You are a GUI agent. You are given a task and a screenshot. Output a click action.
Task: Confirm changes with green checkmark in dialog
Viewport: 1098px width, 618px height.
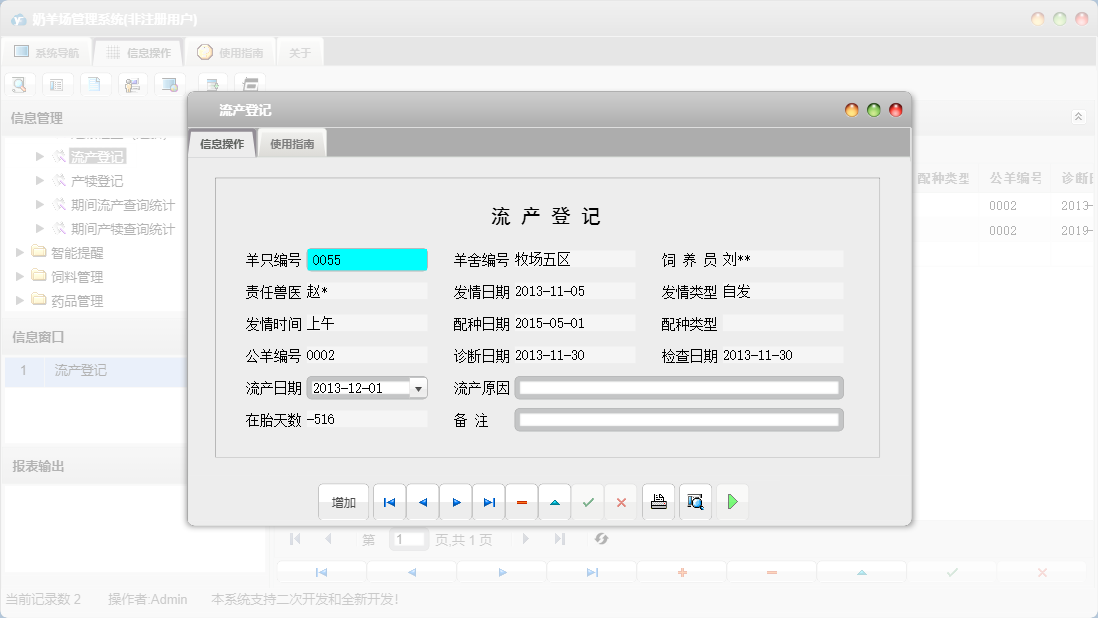click(588, 502)
